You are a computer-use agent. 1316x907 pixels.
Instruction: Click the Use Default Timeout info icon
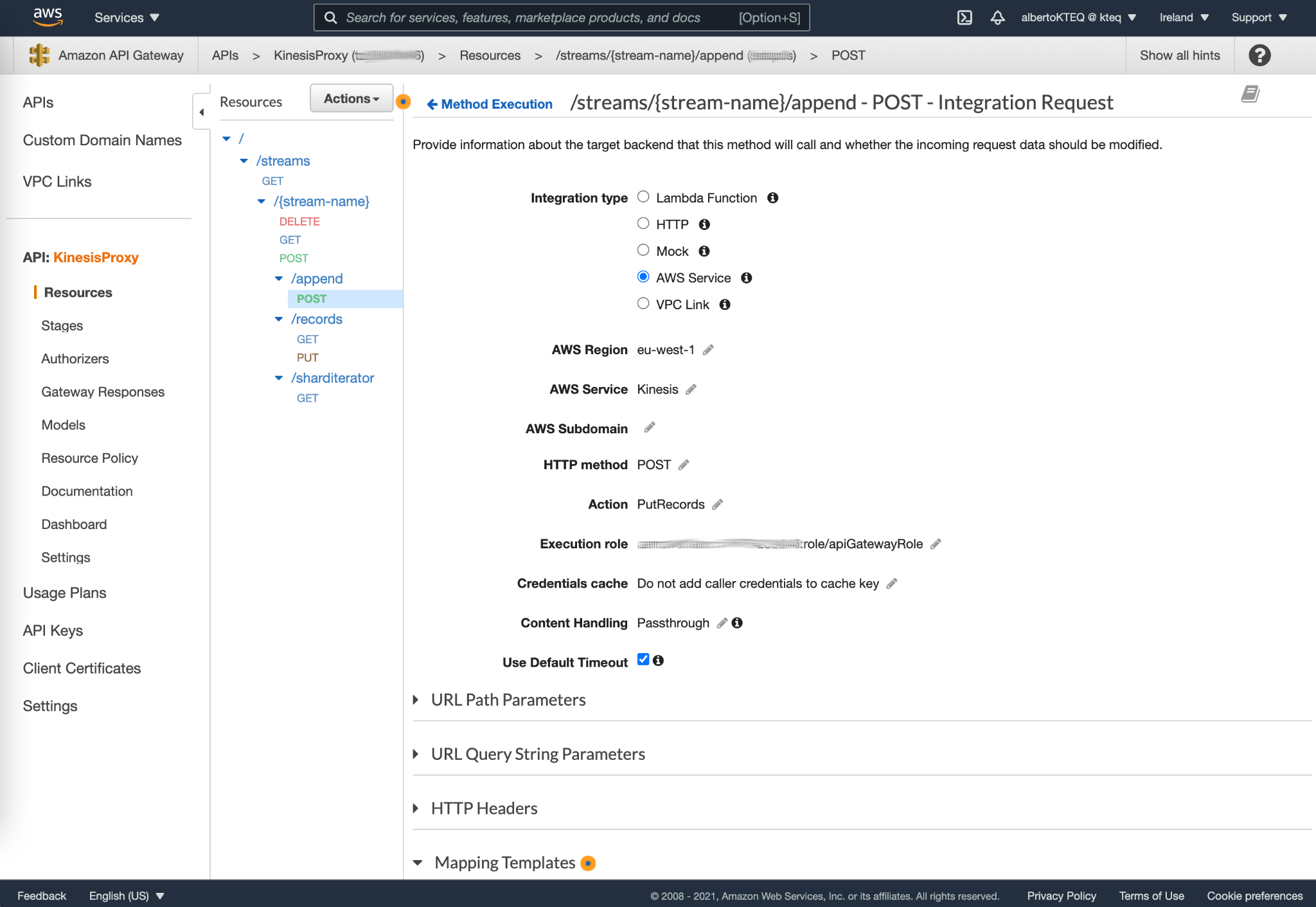(x=658, y=660)
